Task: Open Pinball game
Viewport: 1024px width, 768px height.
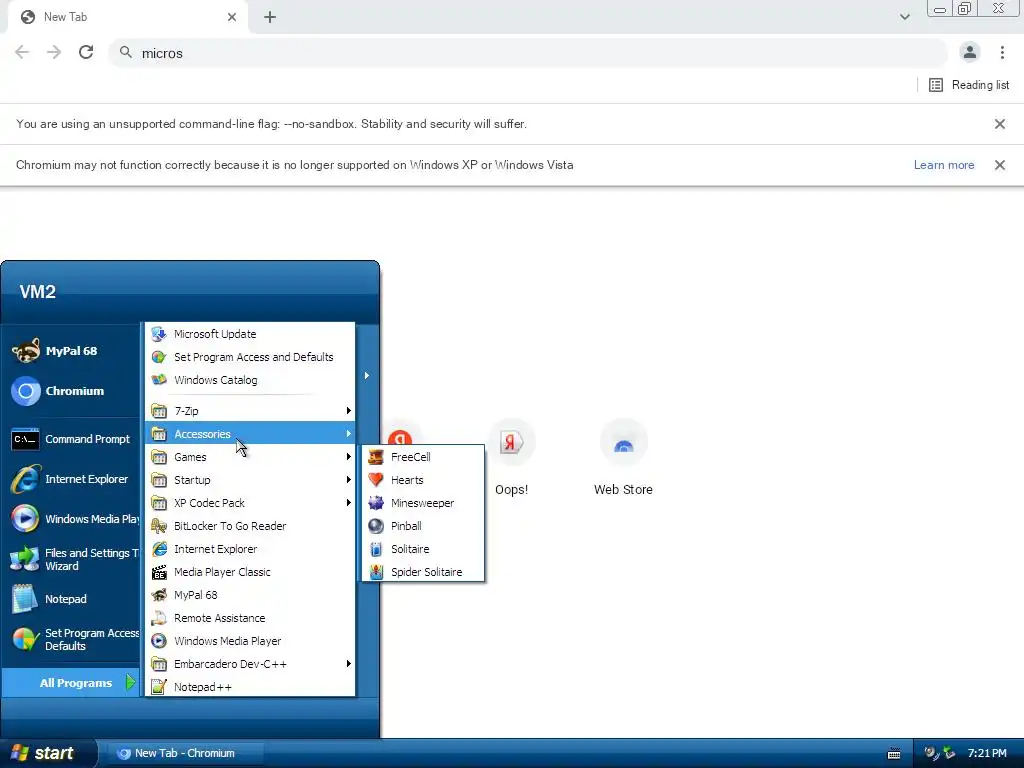Action: tap(423, 526)
